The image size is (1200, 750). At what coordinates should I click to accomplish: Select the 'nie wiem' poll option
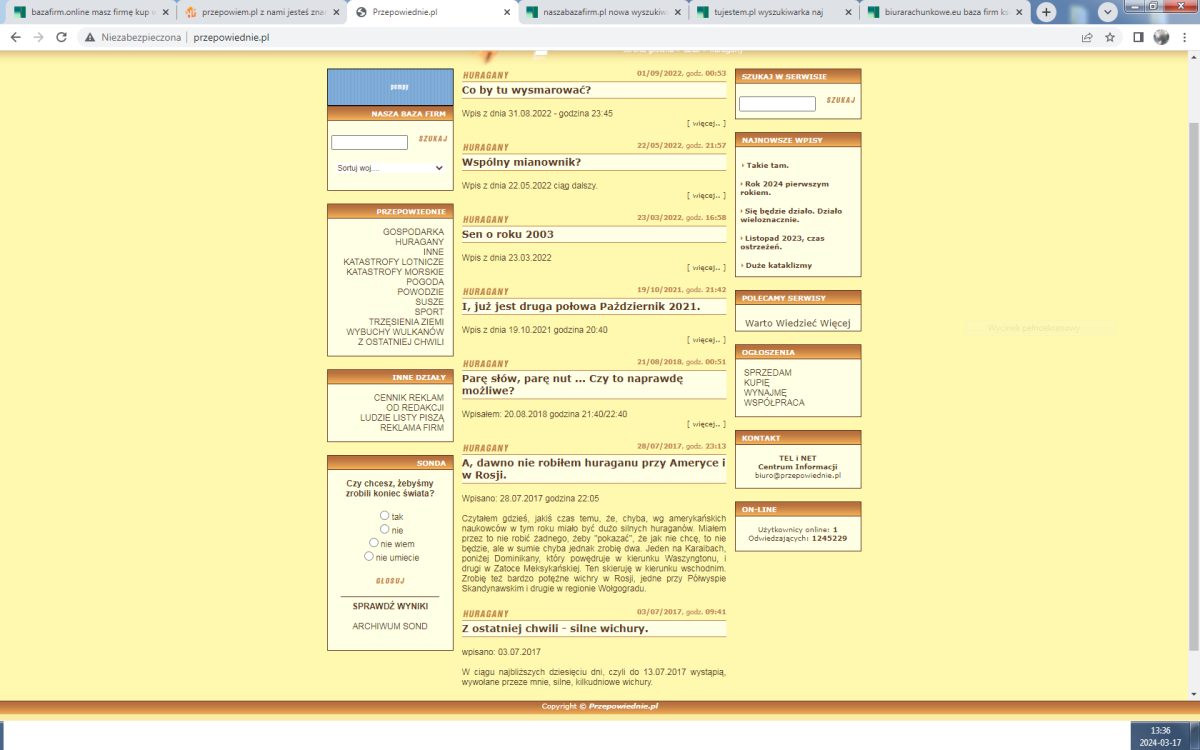[x=374, y=543]
